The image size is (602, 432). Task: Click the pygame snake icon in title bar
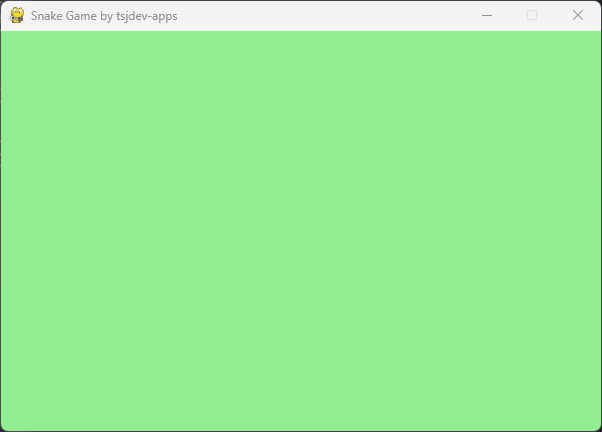[17, 15]
